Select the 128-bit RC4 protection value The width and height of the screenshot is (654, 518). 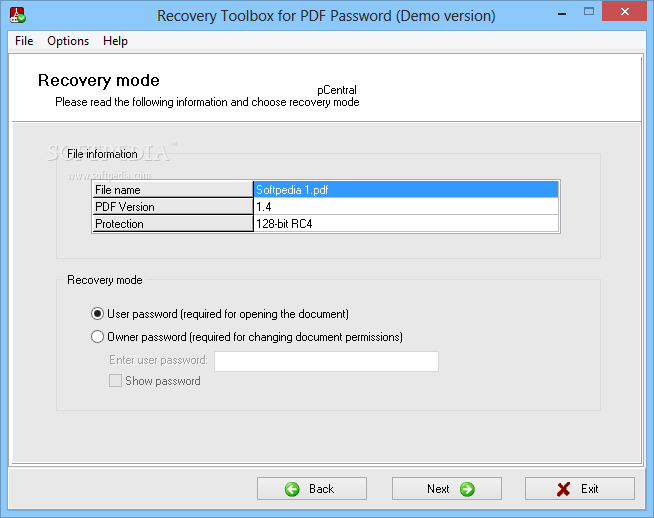pyautogui.click(x=406, y=224)
